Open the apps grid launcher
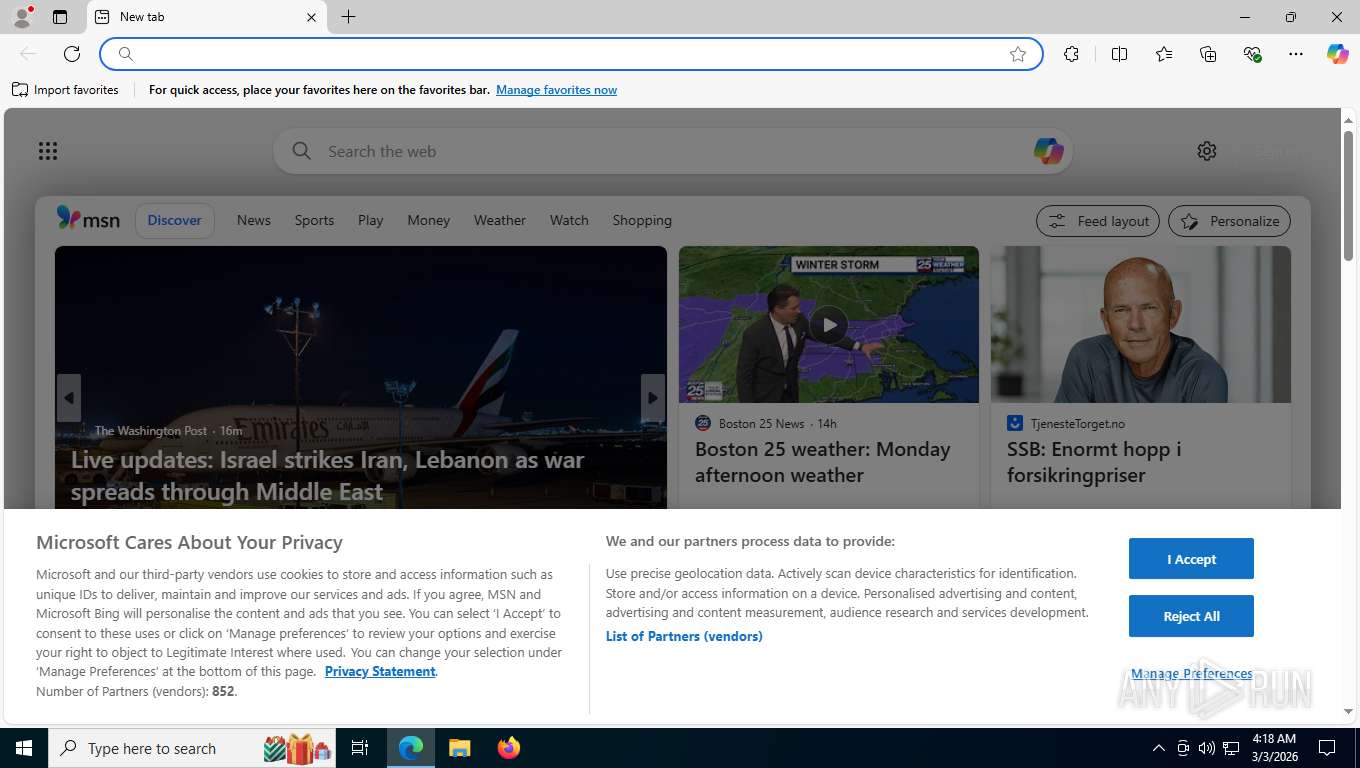 tap(48, 151)
